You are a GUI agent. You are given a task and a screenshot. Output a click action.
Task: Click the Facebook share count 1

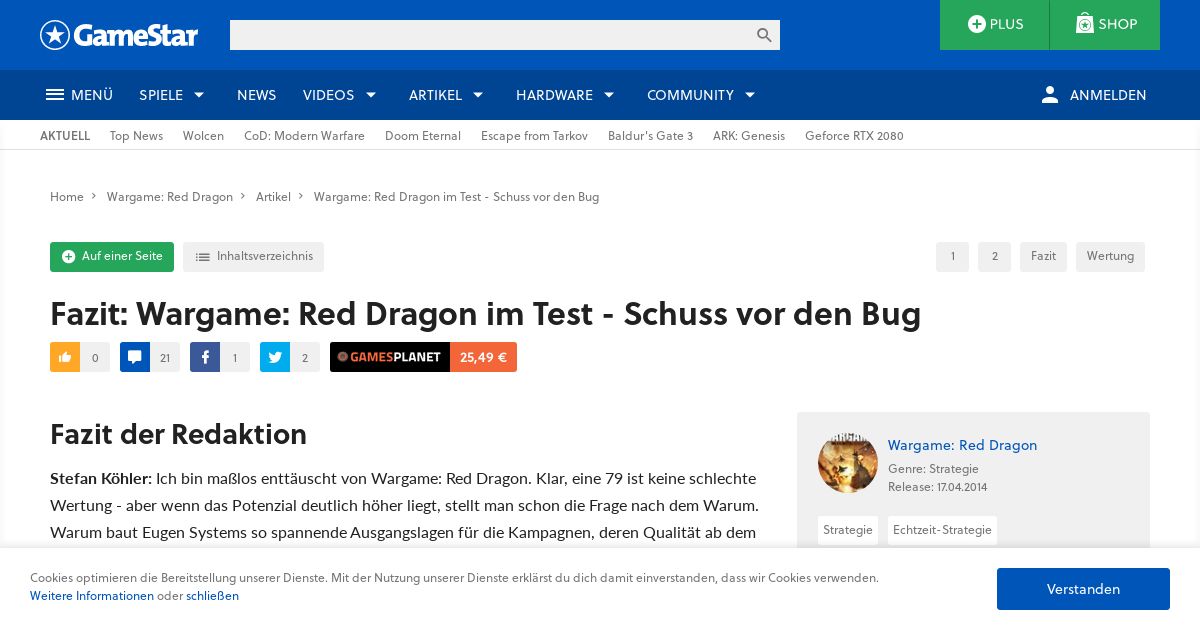[x=235, y=357]
